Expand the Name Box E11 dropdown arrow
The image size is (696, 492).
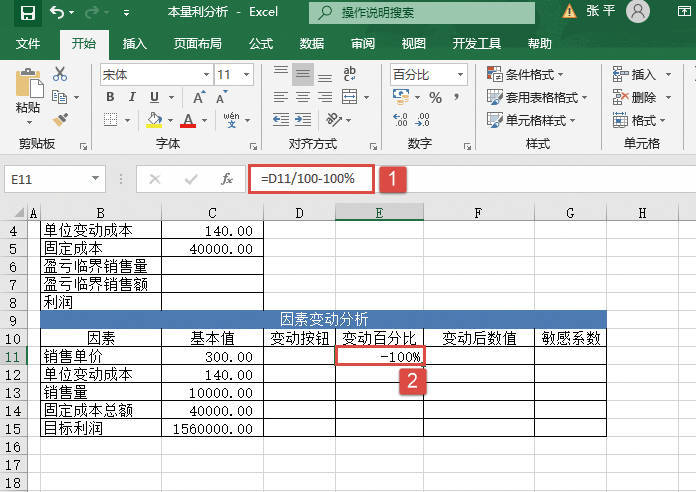95,179
